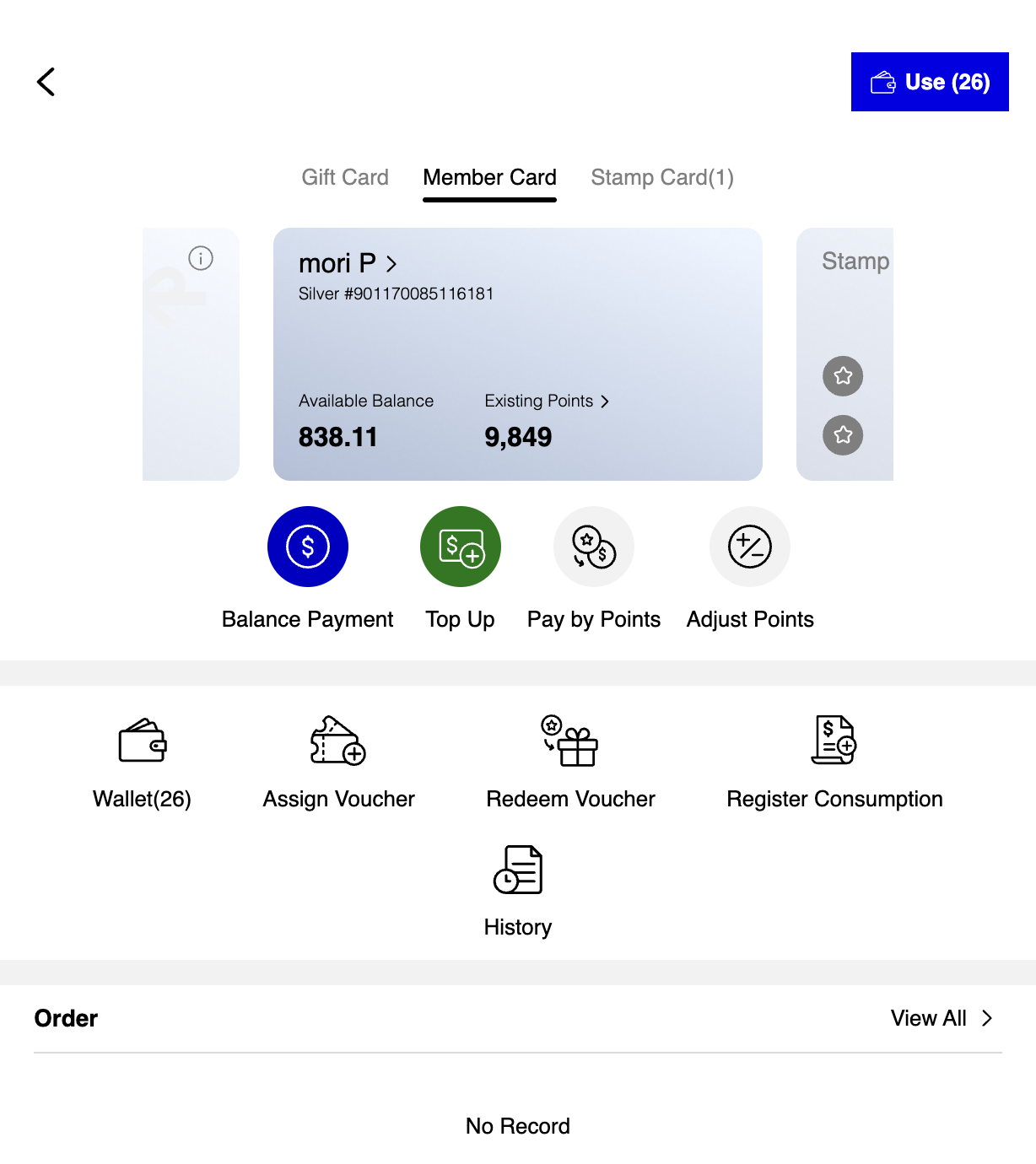
Task: Open the Register Consumption icon
Action: (x=834, y=741)
